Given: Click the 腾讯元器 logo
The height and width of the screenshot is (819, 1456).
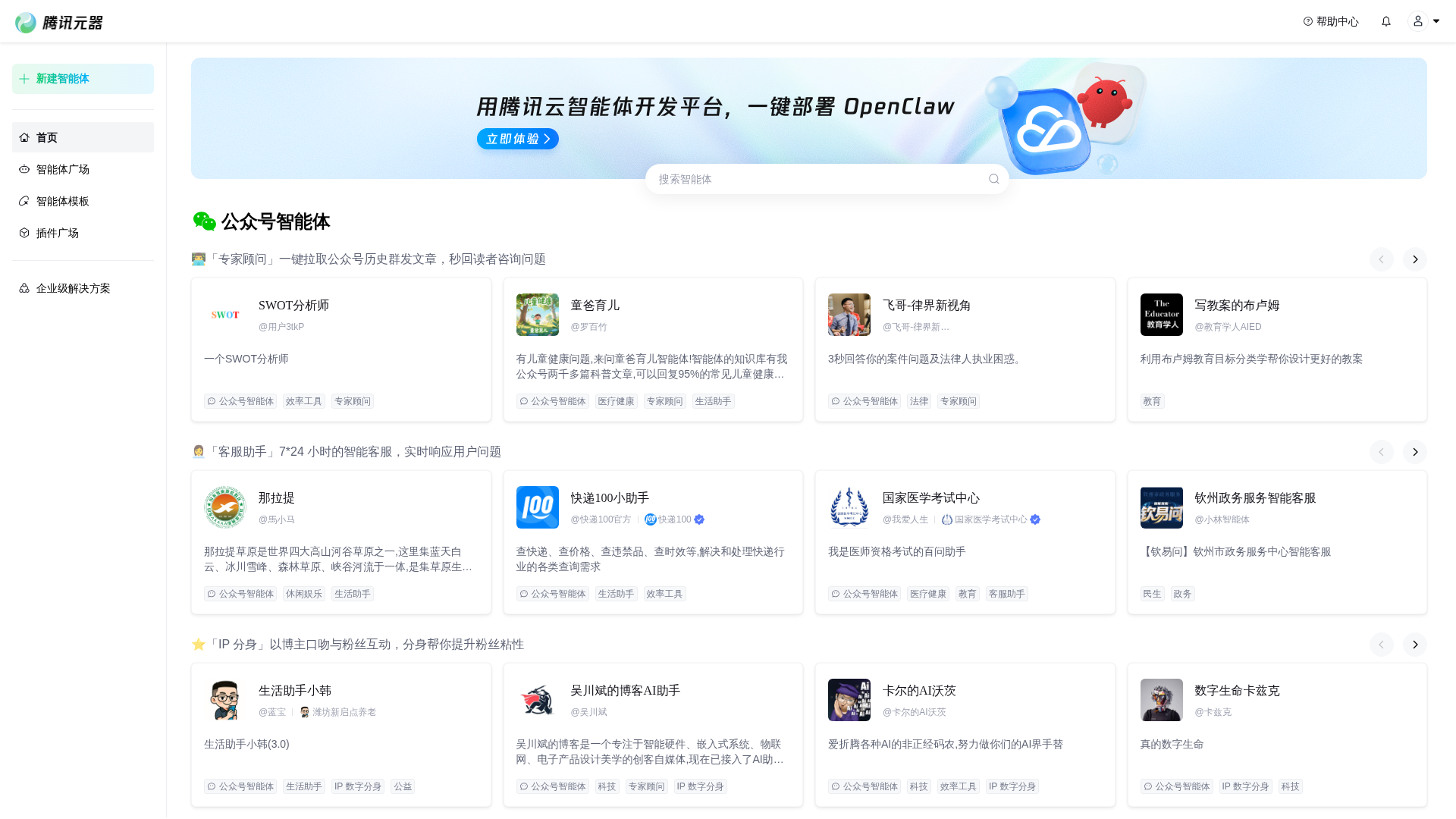Looking at the screenshot, I should 59,22.
